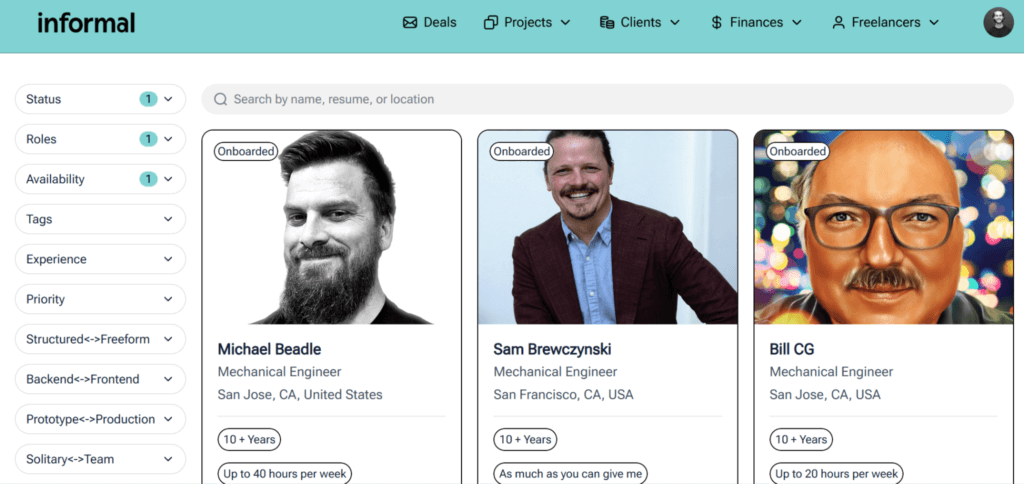Open Sam Brewczynski's profile name link
Screen dimensions: 1024x484
pyautogui.click(x=552, y=349)
